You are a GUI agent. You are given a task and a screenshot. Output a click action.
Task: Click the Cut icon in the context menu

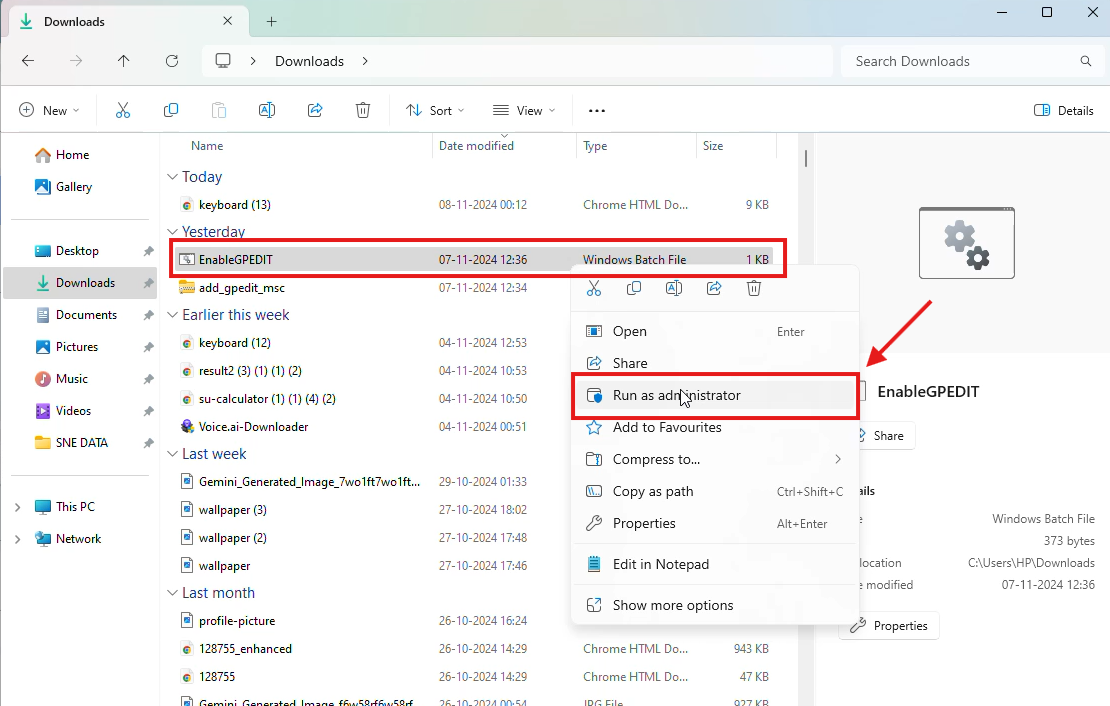594,288
